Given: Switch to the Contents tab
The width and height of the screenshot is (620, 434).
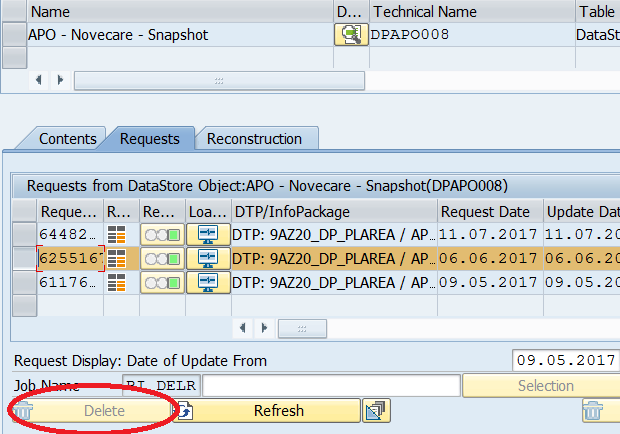Looking at the screenshot, I should point(67,139).
